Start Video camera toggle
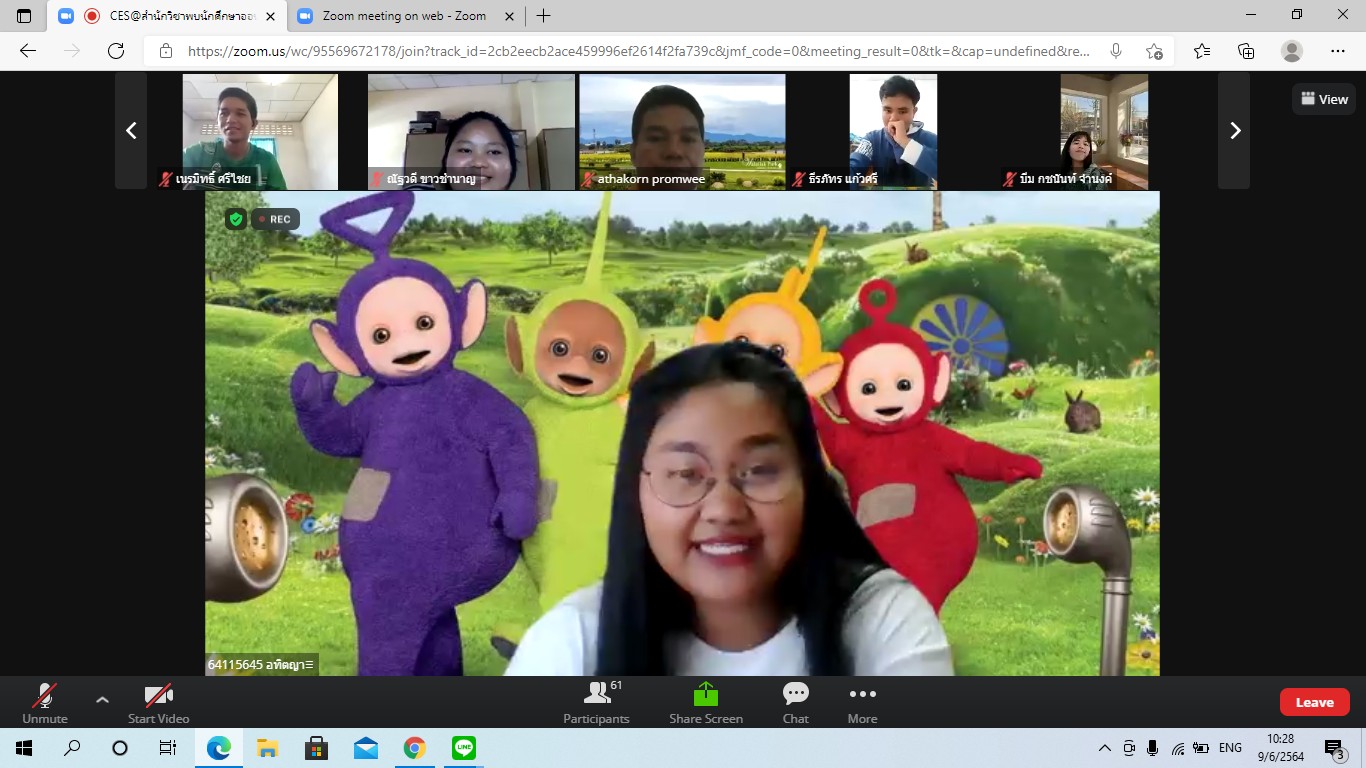This screenshot has width=1366, height=768. (x=158, y=702)
